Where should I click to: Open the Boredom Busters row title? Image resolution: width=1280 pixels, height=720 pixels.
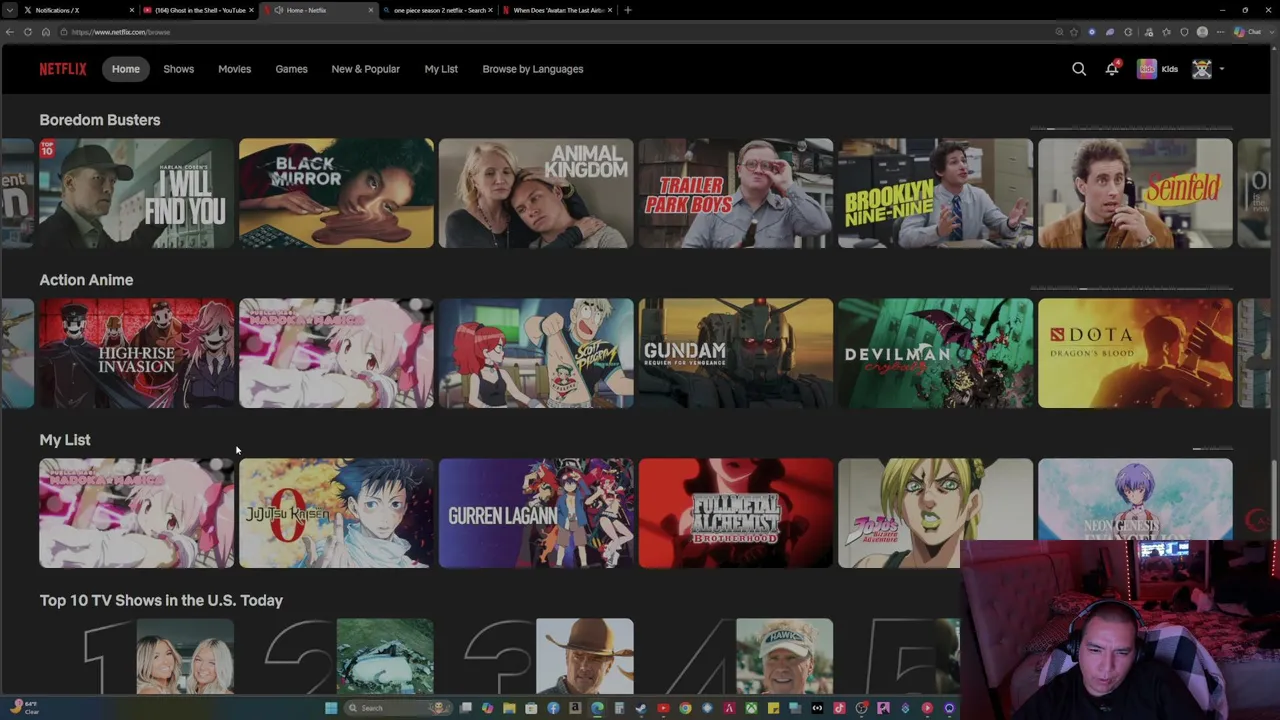tap(100, 120)
